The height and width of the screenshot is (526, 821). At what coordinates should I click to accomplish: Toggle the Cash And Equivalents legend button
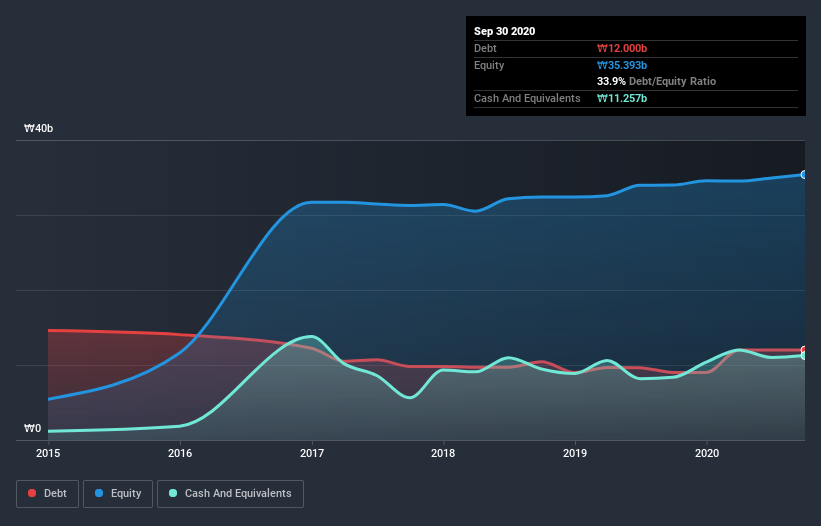230,494
